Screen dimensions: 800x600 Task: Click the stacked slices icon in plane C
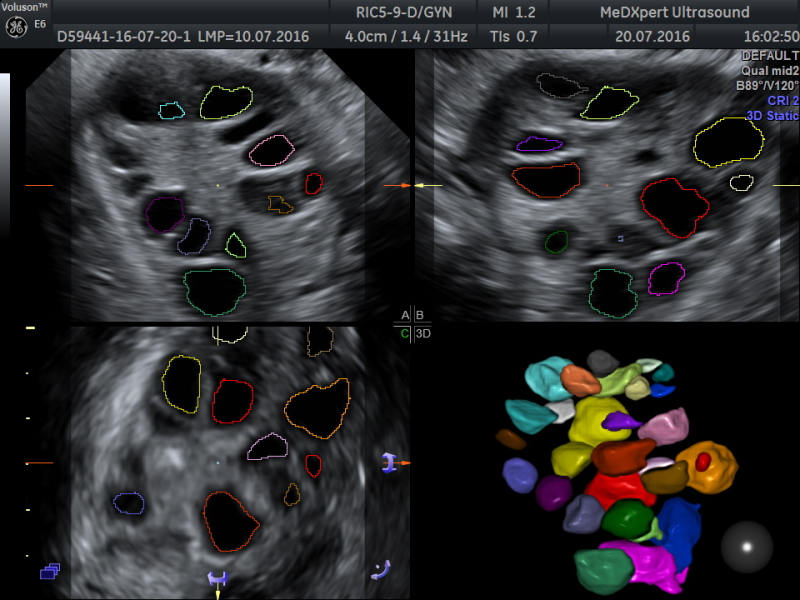(50, 571)
